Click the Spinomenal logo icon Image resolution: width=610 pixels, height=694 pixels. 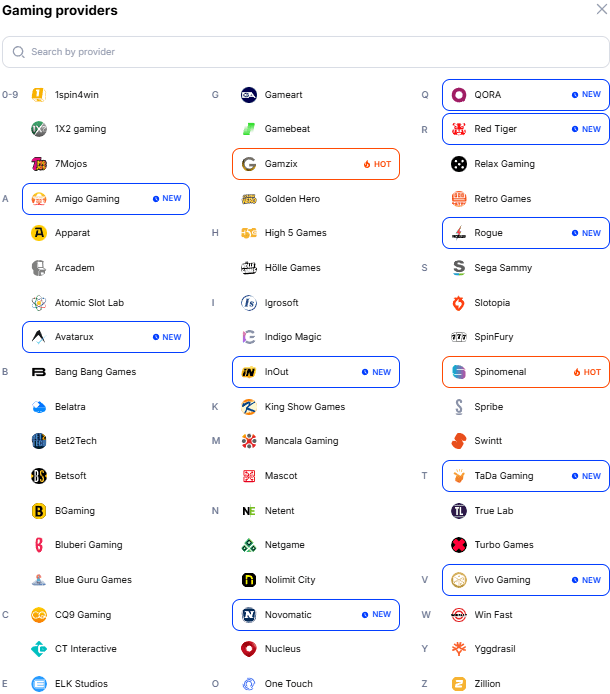[x=459, y=372]
